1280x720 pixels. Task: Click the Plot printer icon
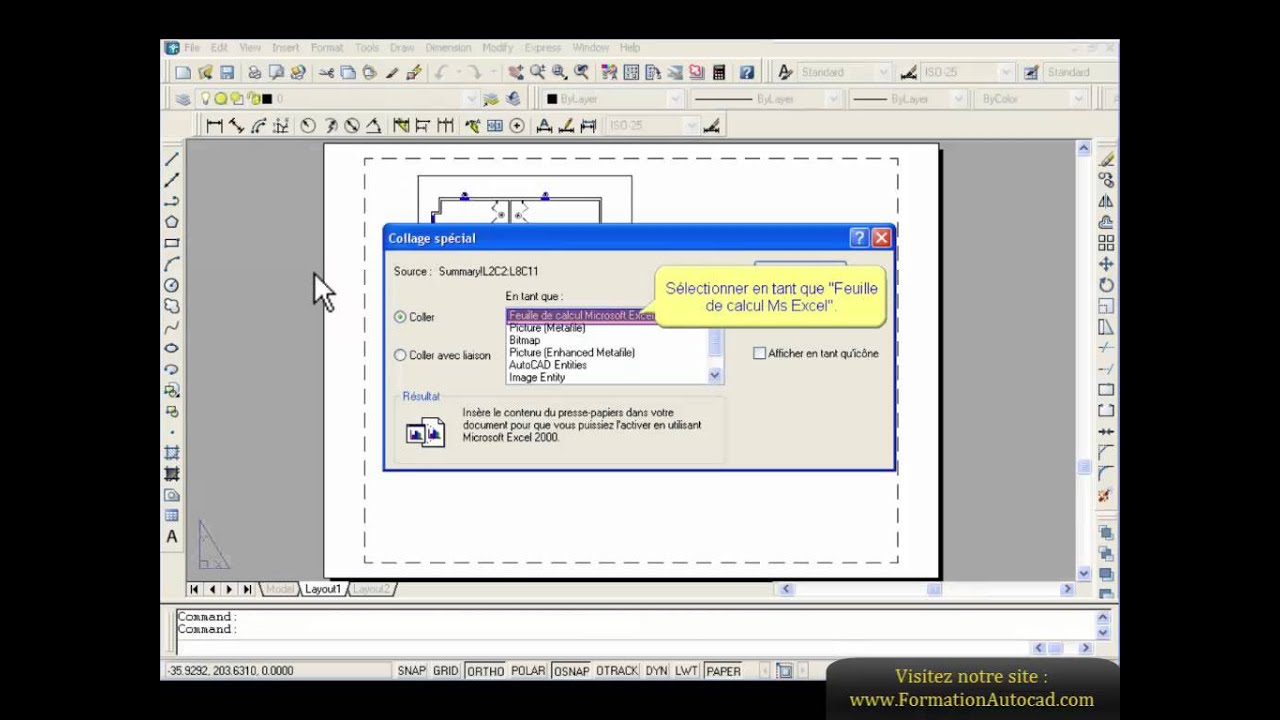click(254, 72)
